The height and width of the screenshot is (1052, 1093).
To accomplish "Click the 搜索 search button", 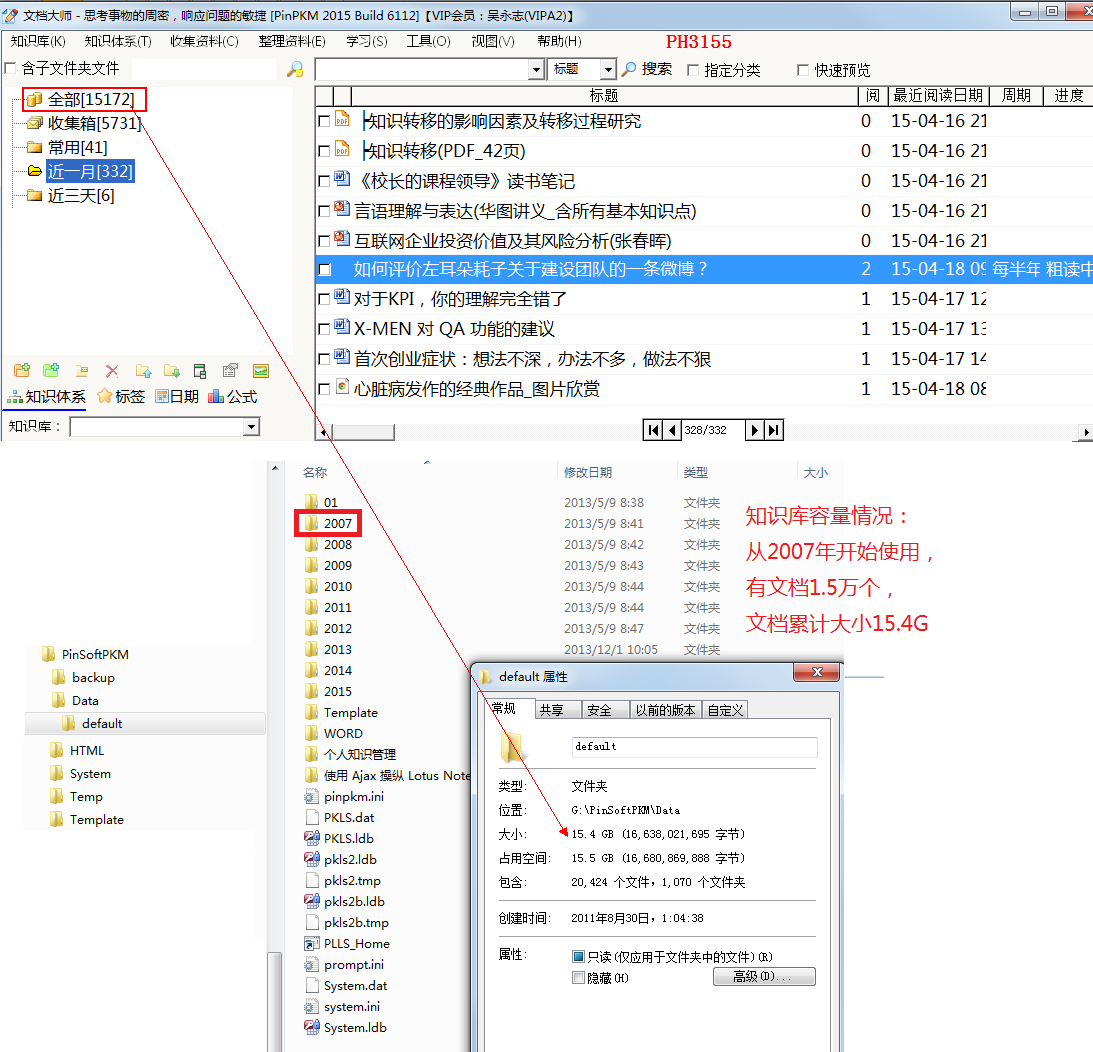I will point(647,69).
